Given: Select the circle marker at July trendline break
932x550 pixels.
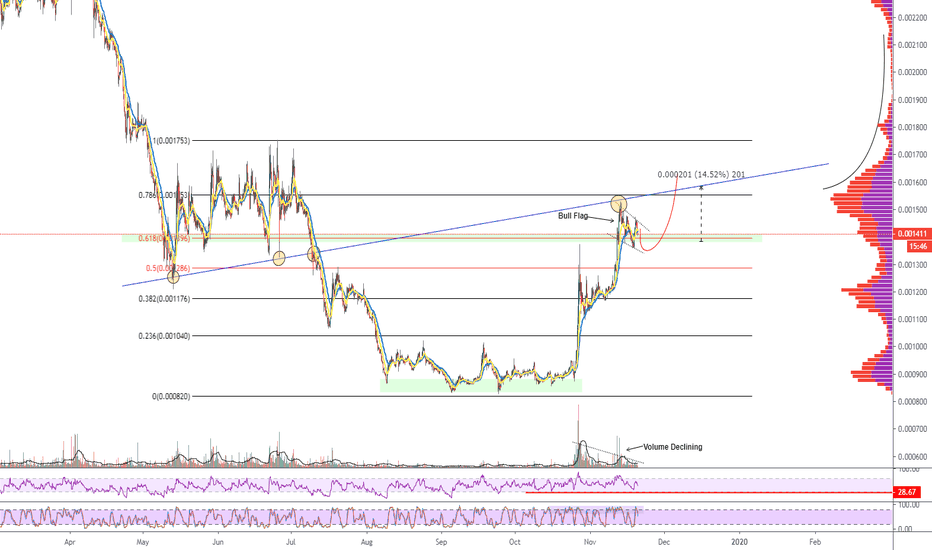Looking at the screenshot, I should (x=313, y=254).
